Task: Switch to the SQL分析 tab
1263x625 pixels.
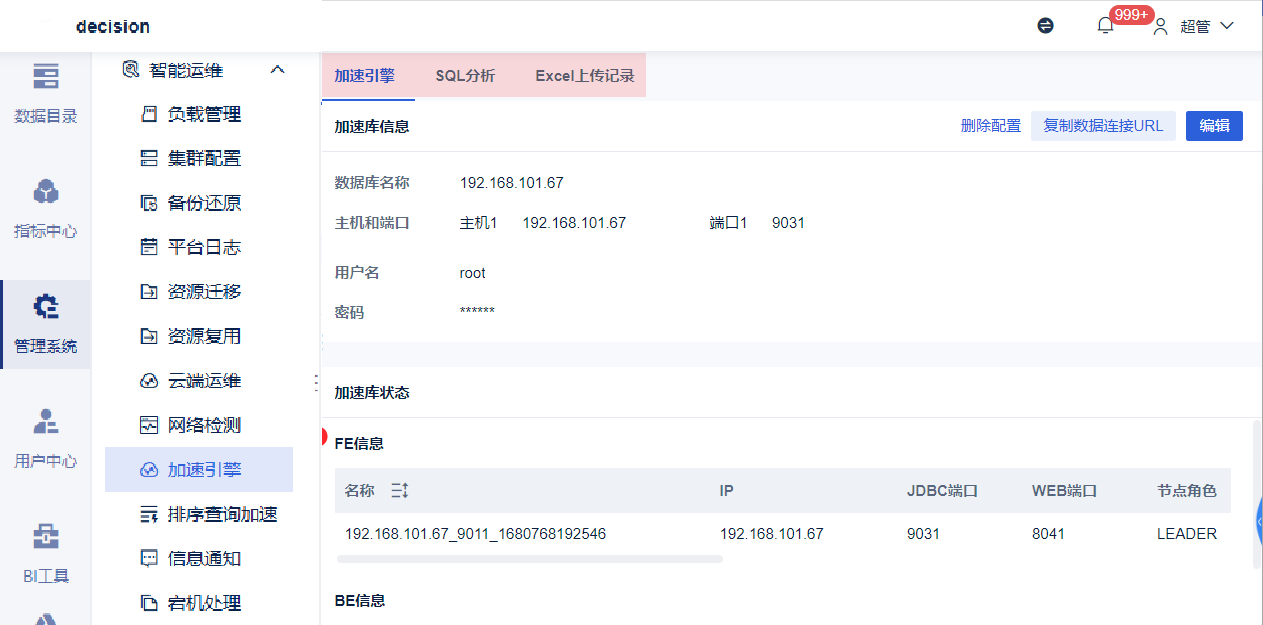Action: point(465,76)
